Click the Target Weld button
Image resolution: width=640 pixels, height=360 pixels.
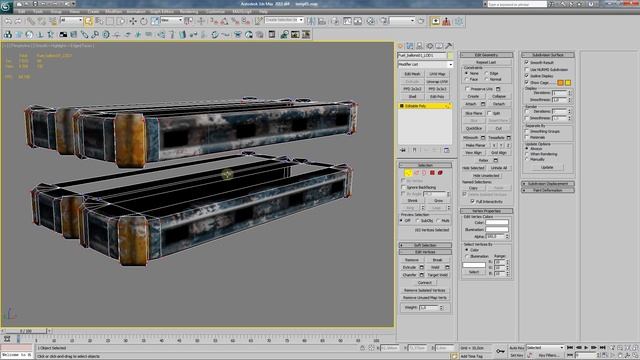click(438, 275)
